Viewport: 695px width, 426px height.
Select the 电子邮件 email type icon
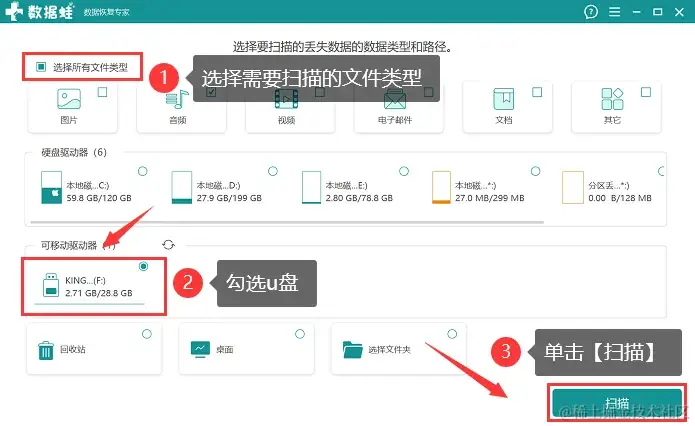click(395, 99)
